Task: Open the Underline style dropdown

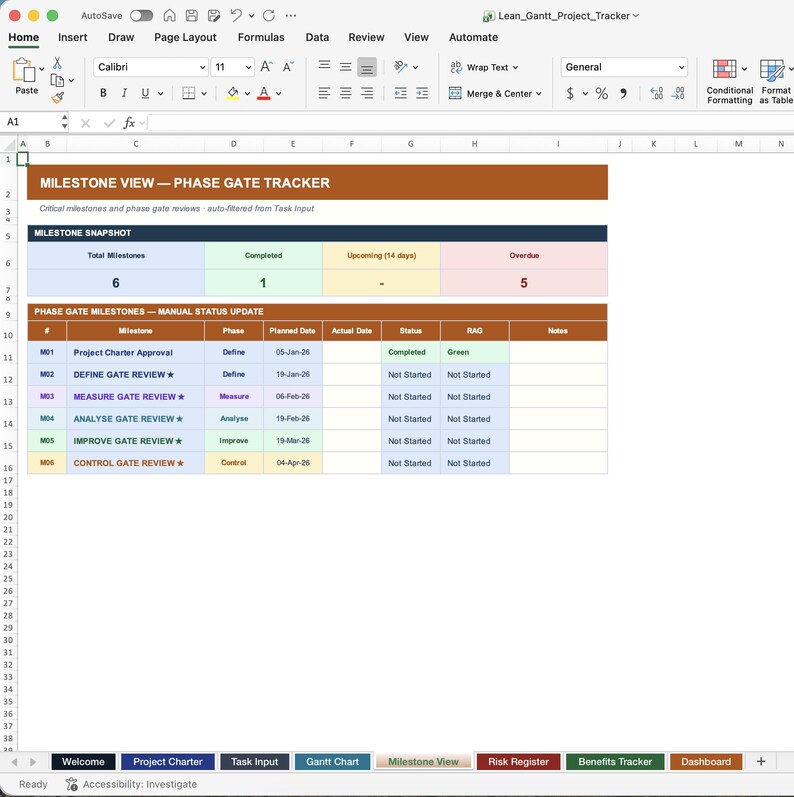Action: pyautogui.click(x=161, y=94)
